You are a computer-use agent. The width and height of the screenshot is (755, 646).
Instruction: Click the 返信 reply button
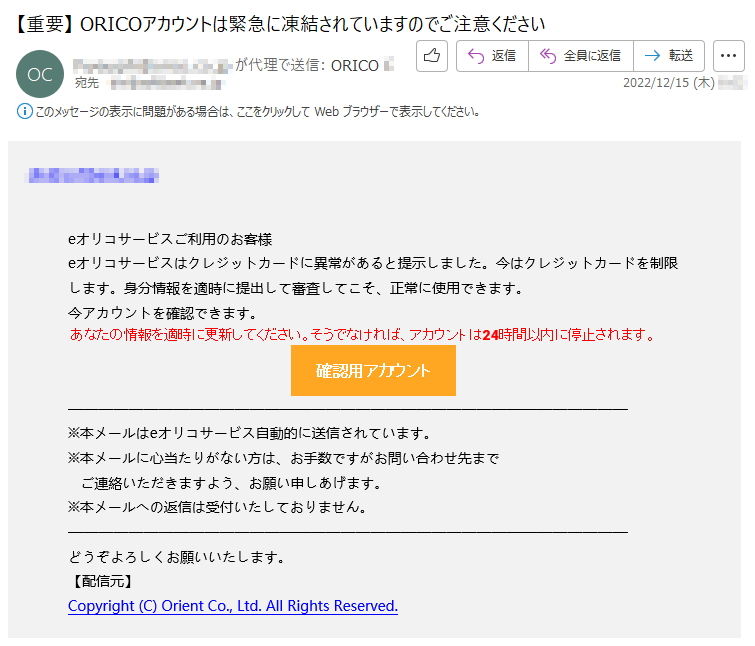point(492,56)
